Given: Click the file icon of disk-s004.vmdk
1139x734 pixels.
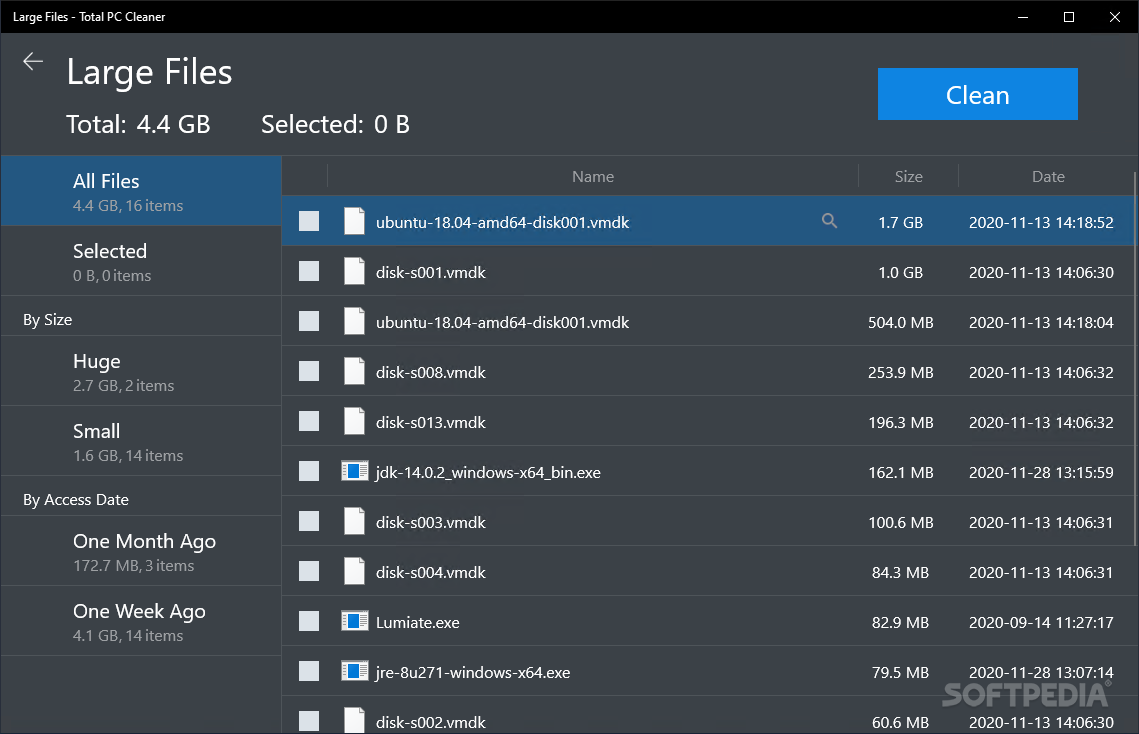Looking at the screenshot, I should (x=354, y=572).
